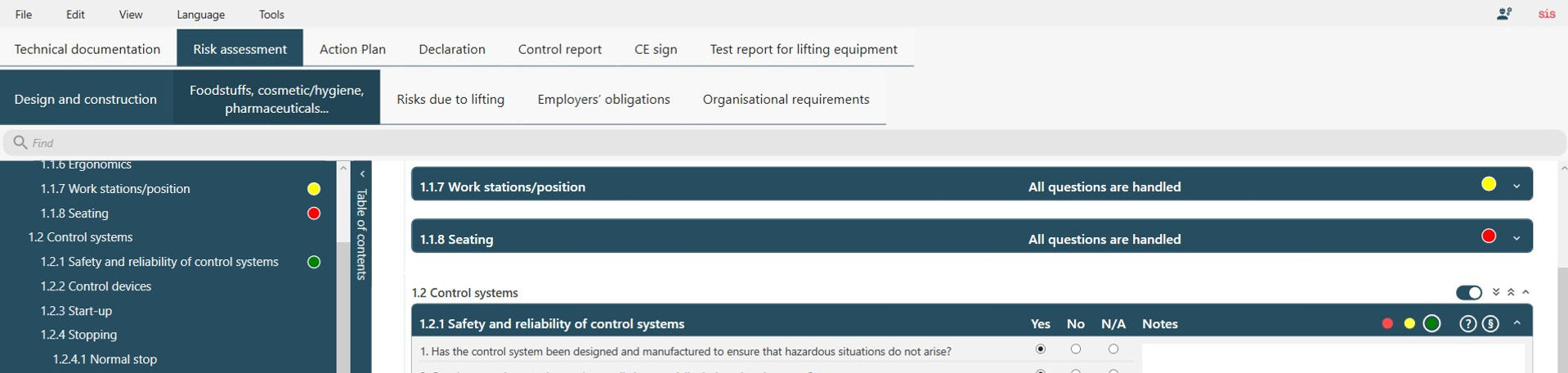Select 1.1.7 Work stations/position in the tree
Screen dimensions: 1568x373
click(115, 189)
